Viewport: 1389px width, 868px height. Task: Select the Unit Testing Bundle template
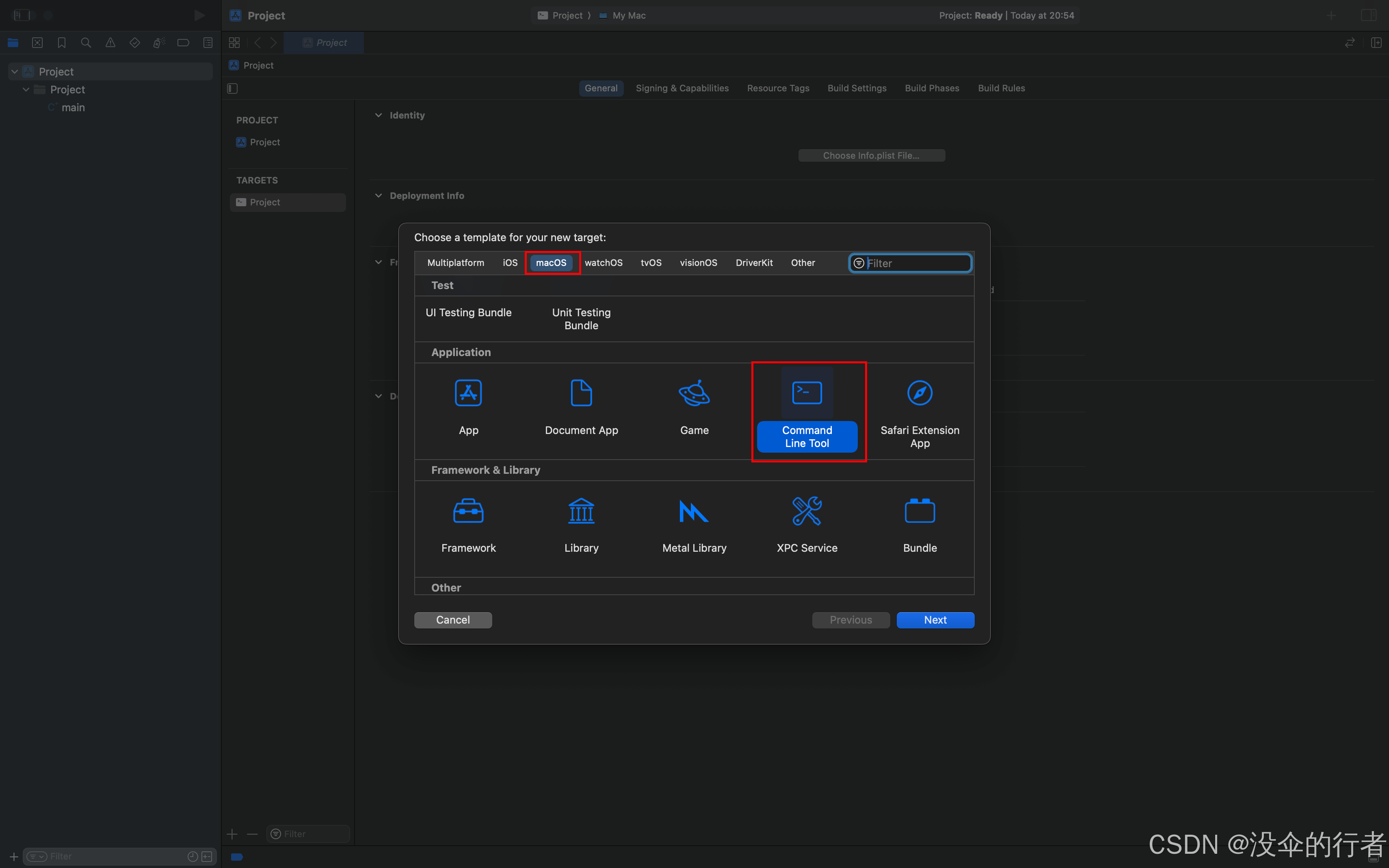(581, 318)
